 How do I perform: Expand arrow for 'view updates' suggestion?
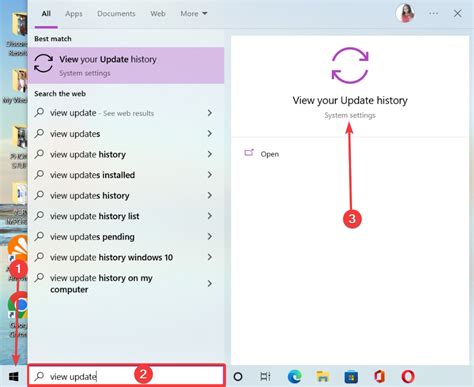click(x=210, y=133)
